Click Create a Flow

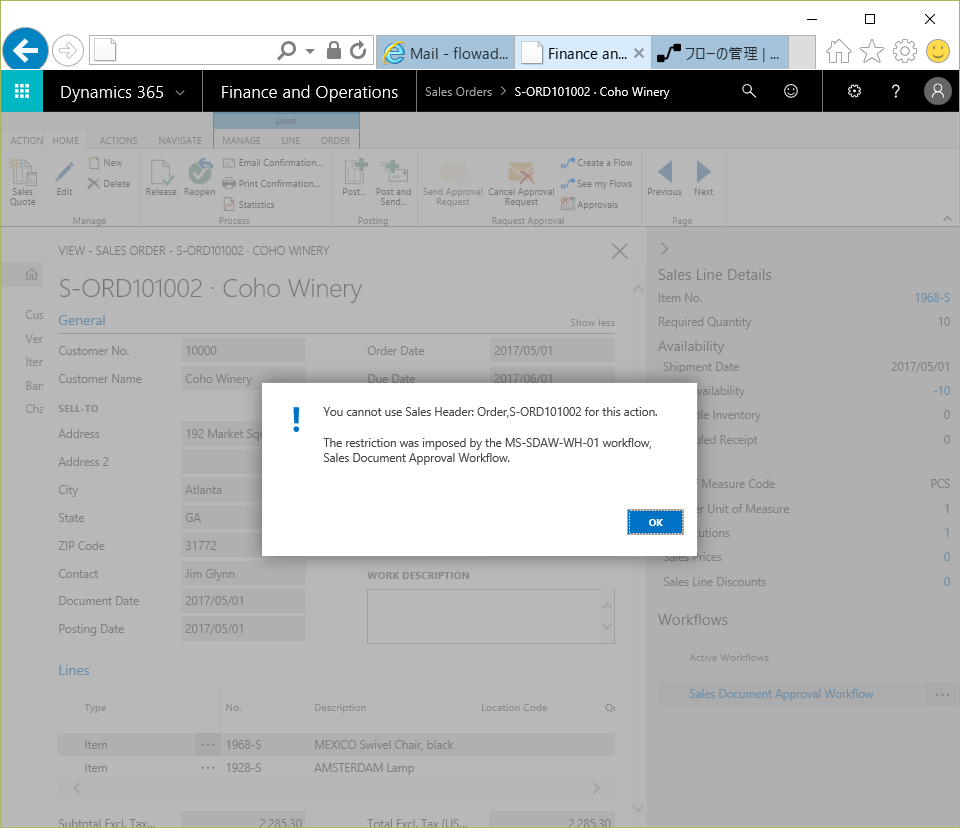(x=597, y=163)
